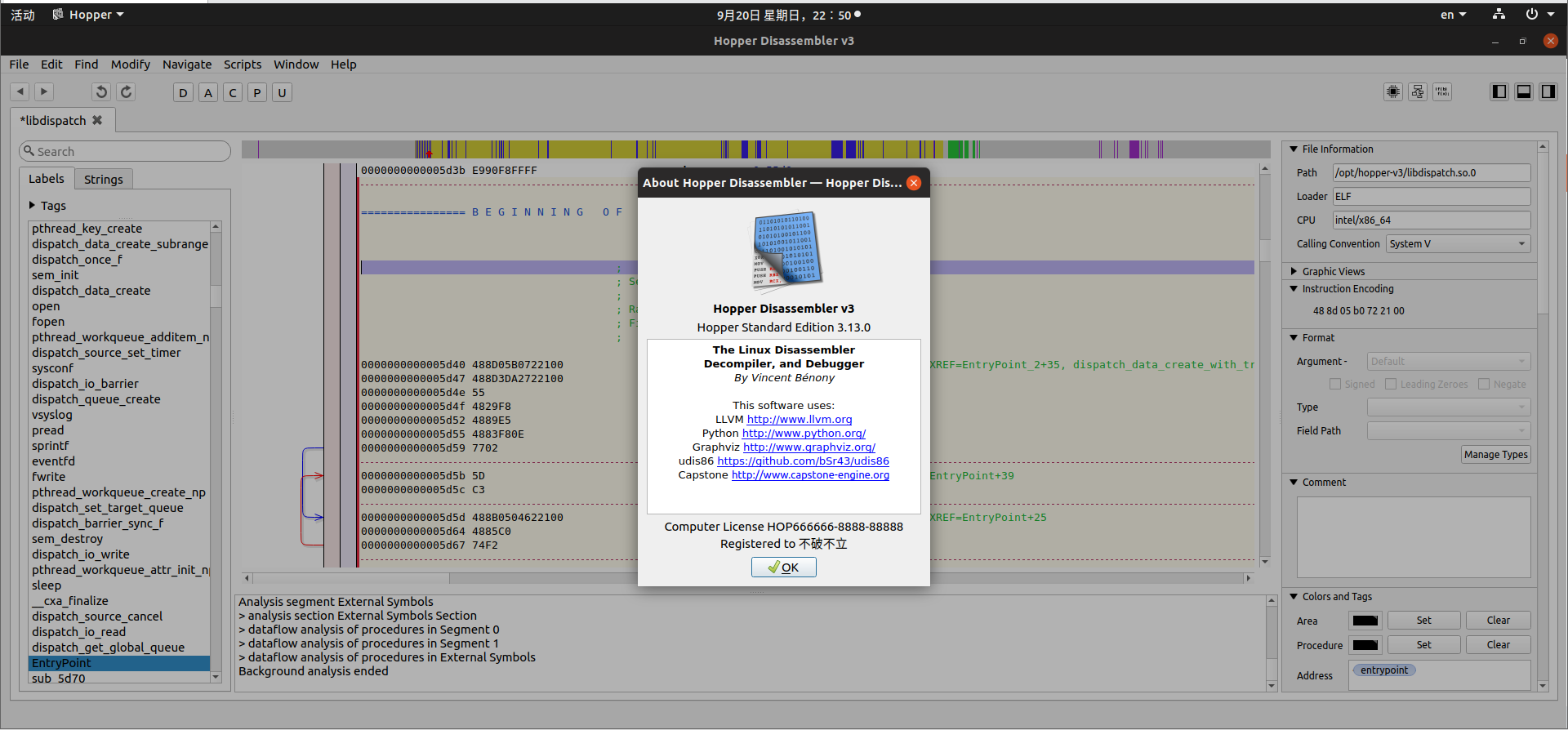Viewport: 1568px width, 730px height.
Task: Pick the Area color swatch
Action: [x=1365, y=621]
